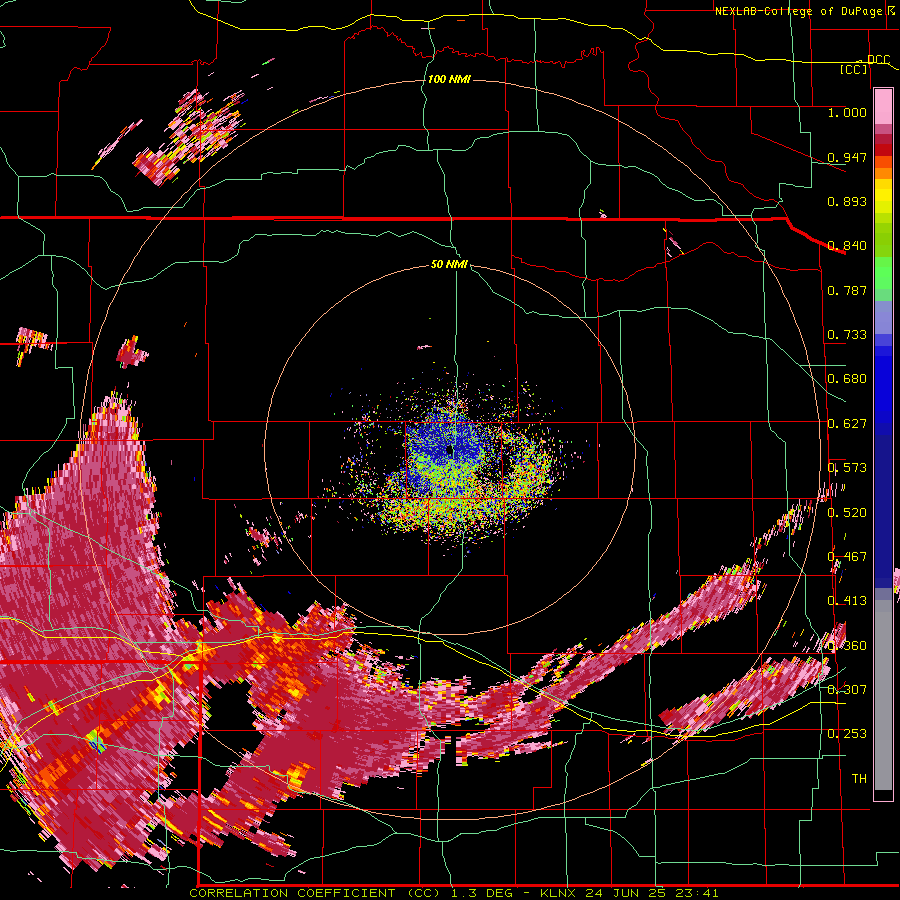The width and height of the screenshot is (900, 900).
Task: Click the 0.680 color scale value
Action: [x=847, y=379]
